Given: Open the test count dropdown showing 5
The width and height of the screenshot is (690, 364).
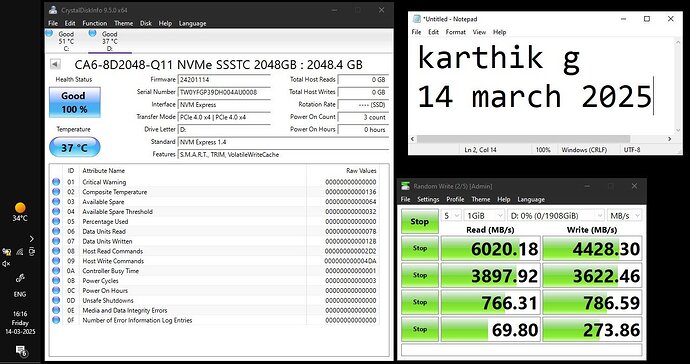Looking at the screenshot, I should tap(451, 216).
